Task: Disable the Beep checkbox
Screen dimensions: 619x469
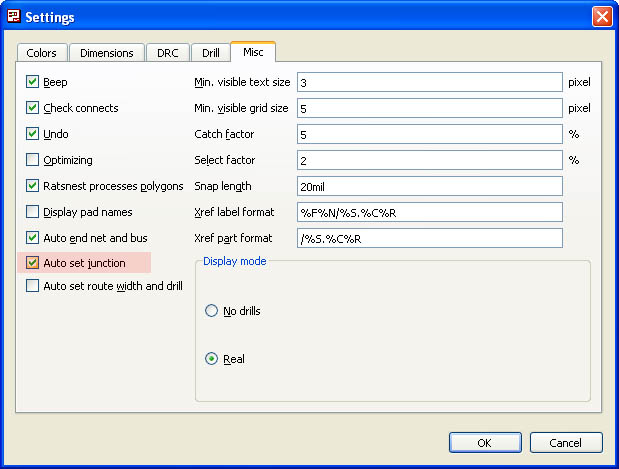Action: tap(33, 82)
